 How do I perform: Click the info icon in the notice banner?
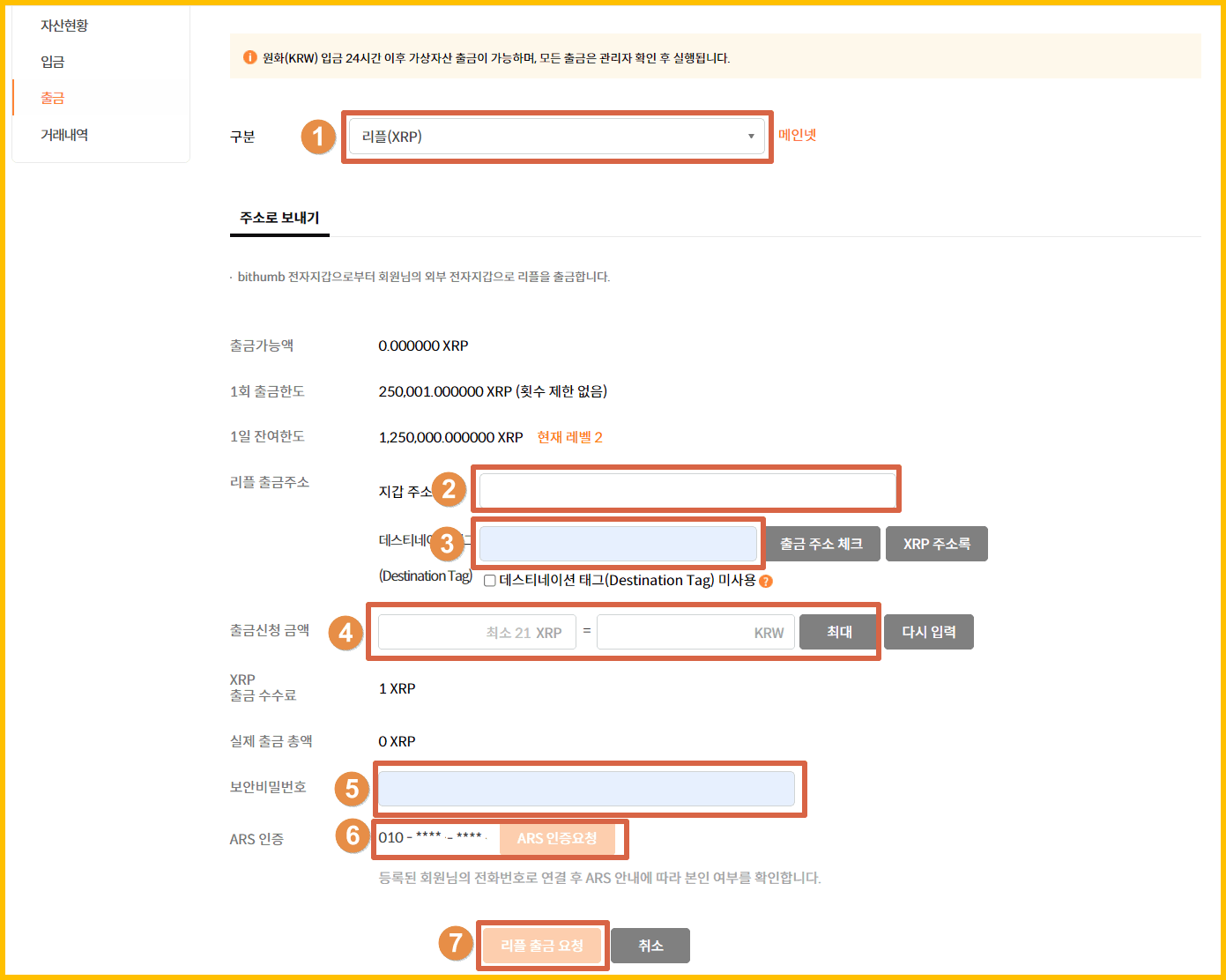tap(249, 57)
